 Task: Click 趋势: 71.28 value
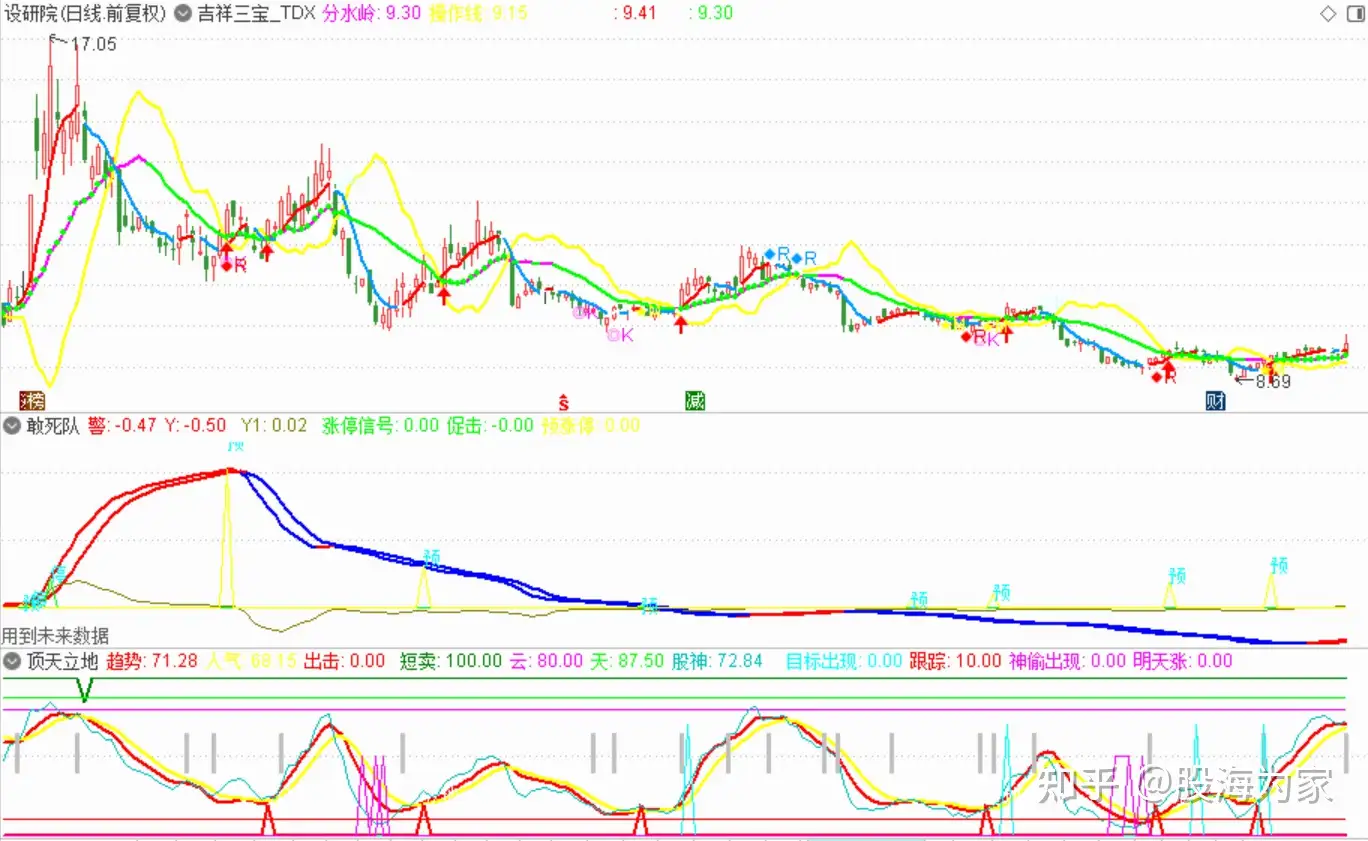[152, 661]
